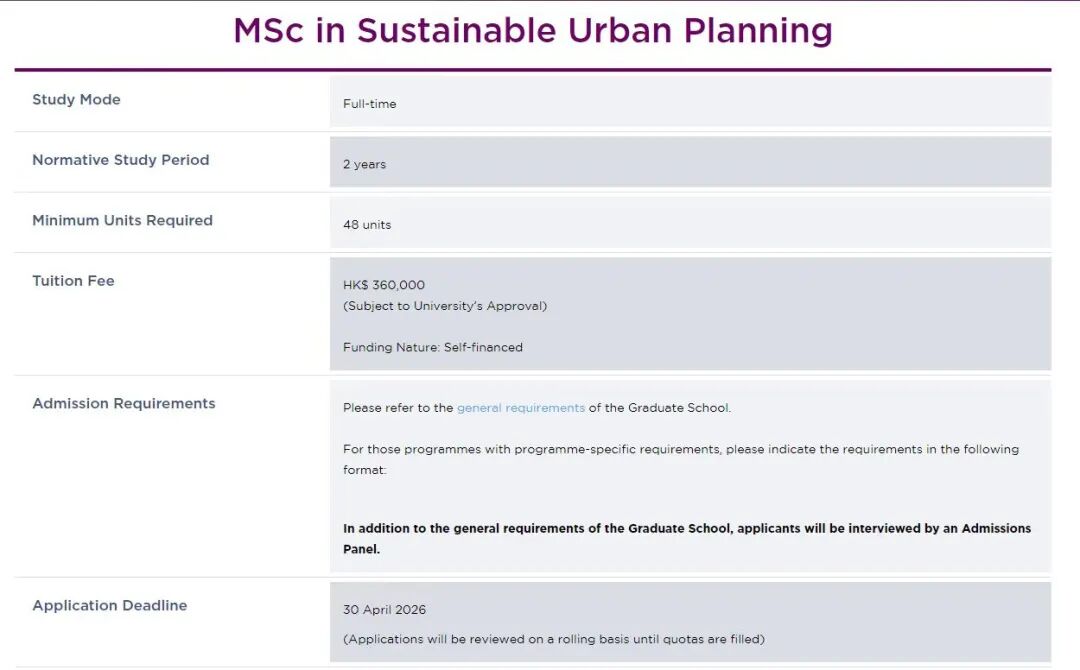
Task: Click 'of the Graduate School.' text after link
Action: tap(660, 408)
